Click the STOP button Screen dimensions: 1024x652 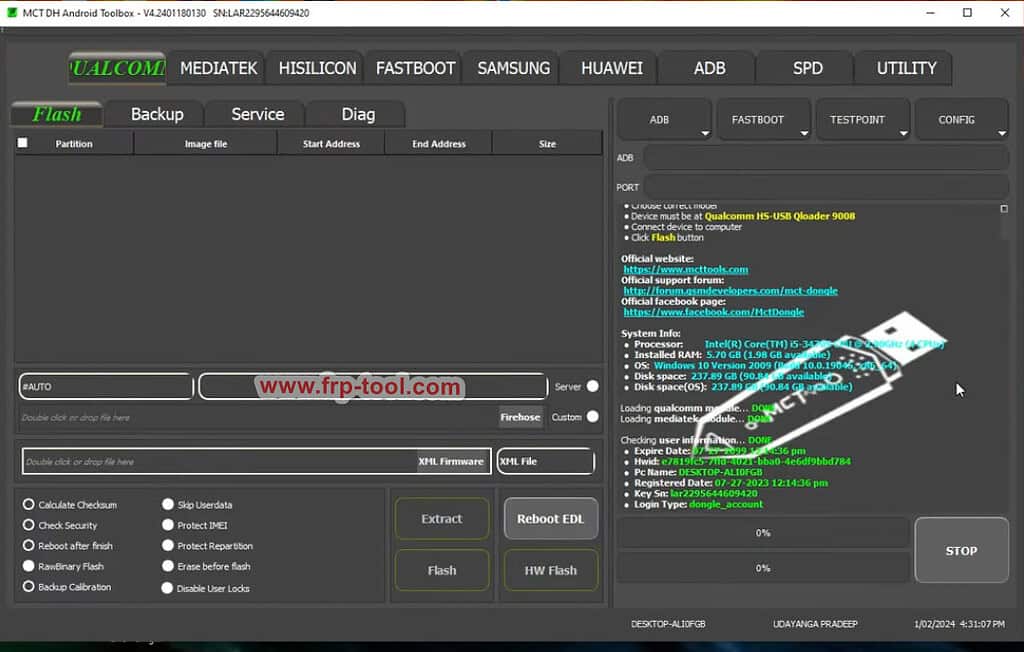(961, 551)
